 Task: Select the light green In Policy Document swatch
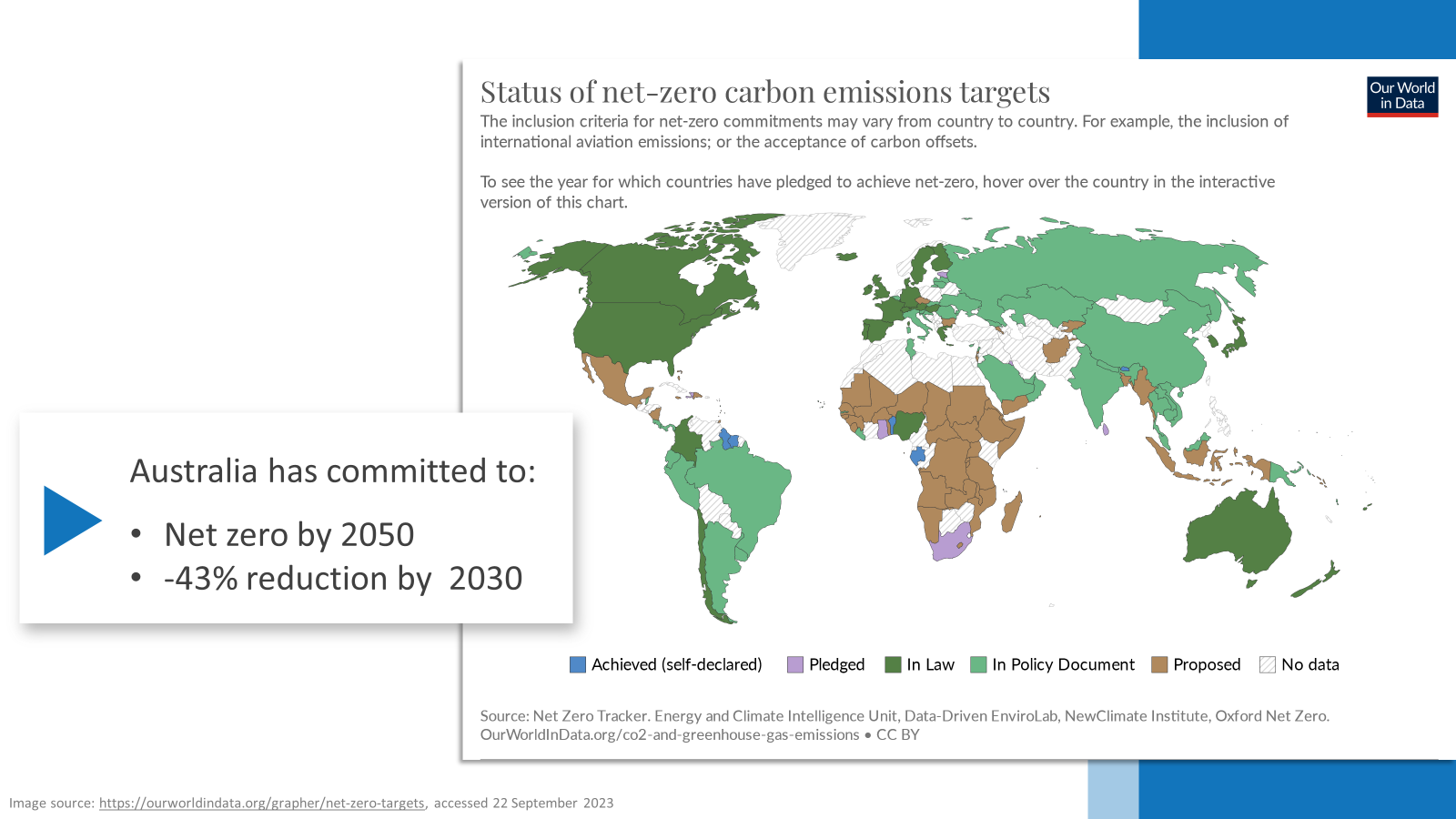[978, 664]
